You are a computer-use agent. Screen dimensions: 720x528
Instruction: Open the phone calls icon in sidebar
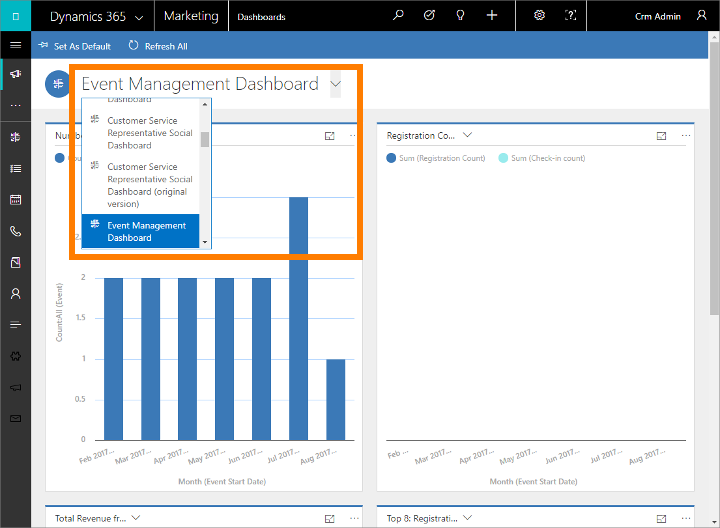coord(15,231)
